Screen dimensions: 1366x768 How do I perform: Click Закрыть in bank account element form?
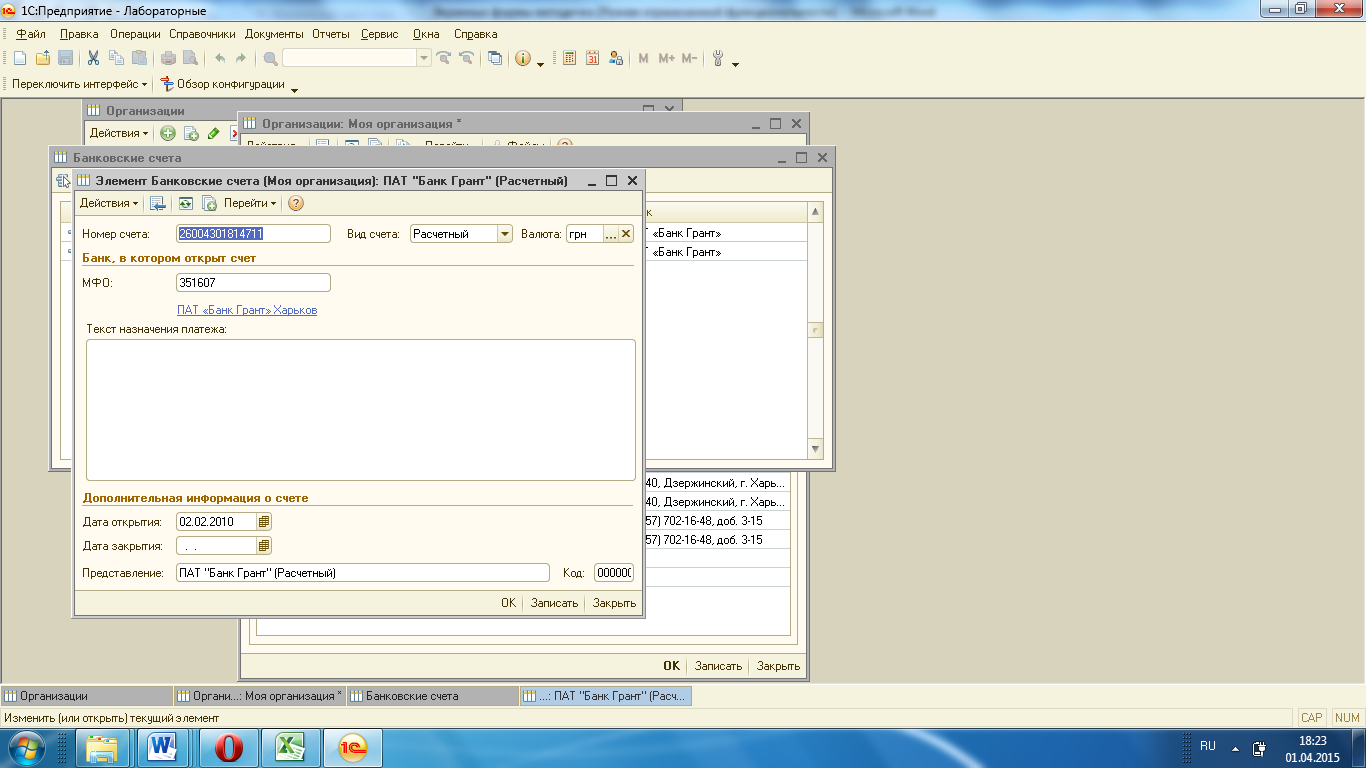point(614,603)
